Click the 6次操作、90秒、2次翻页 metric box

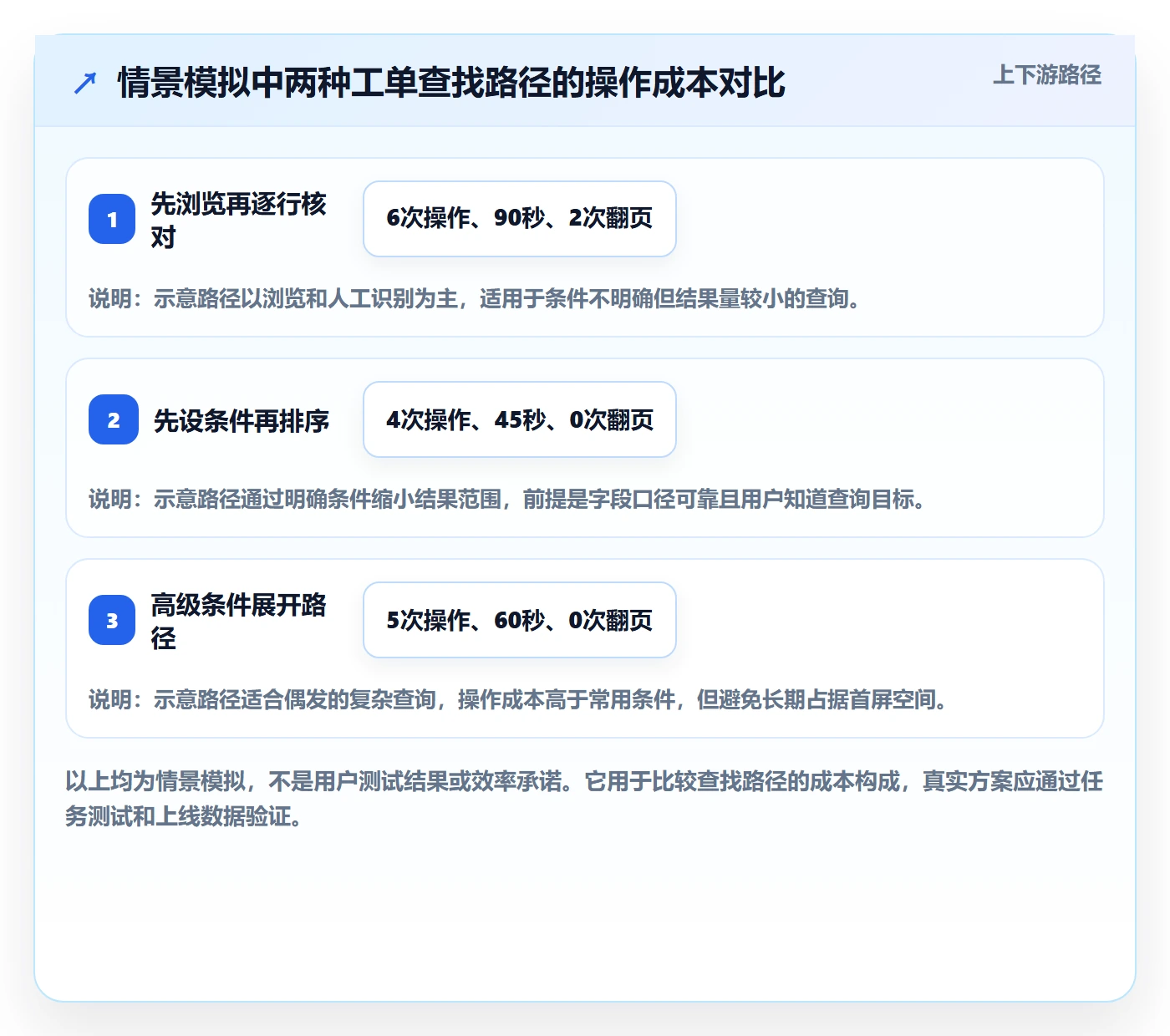tap(520, 219)
